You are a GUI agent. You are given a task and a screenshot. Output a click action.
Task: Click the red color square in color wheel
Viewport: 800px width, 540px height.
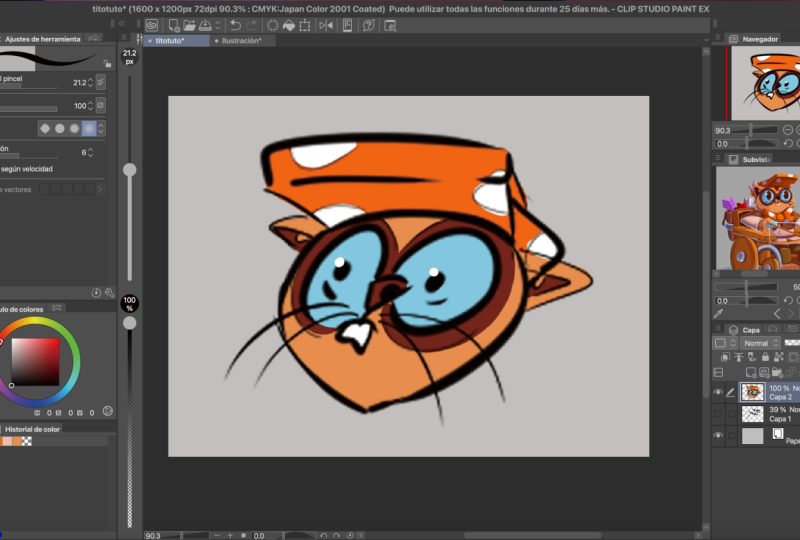tap(35, 362)
